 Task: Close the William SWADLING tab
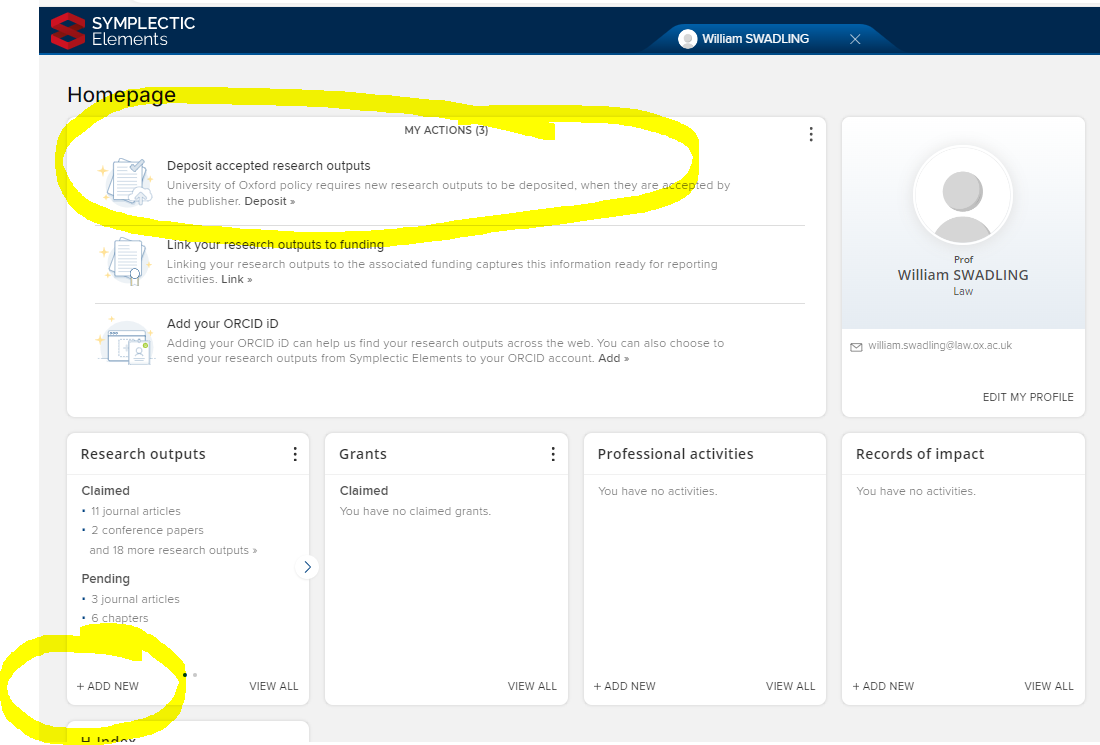[855, 39]
